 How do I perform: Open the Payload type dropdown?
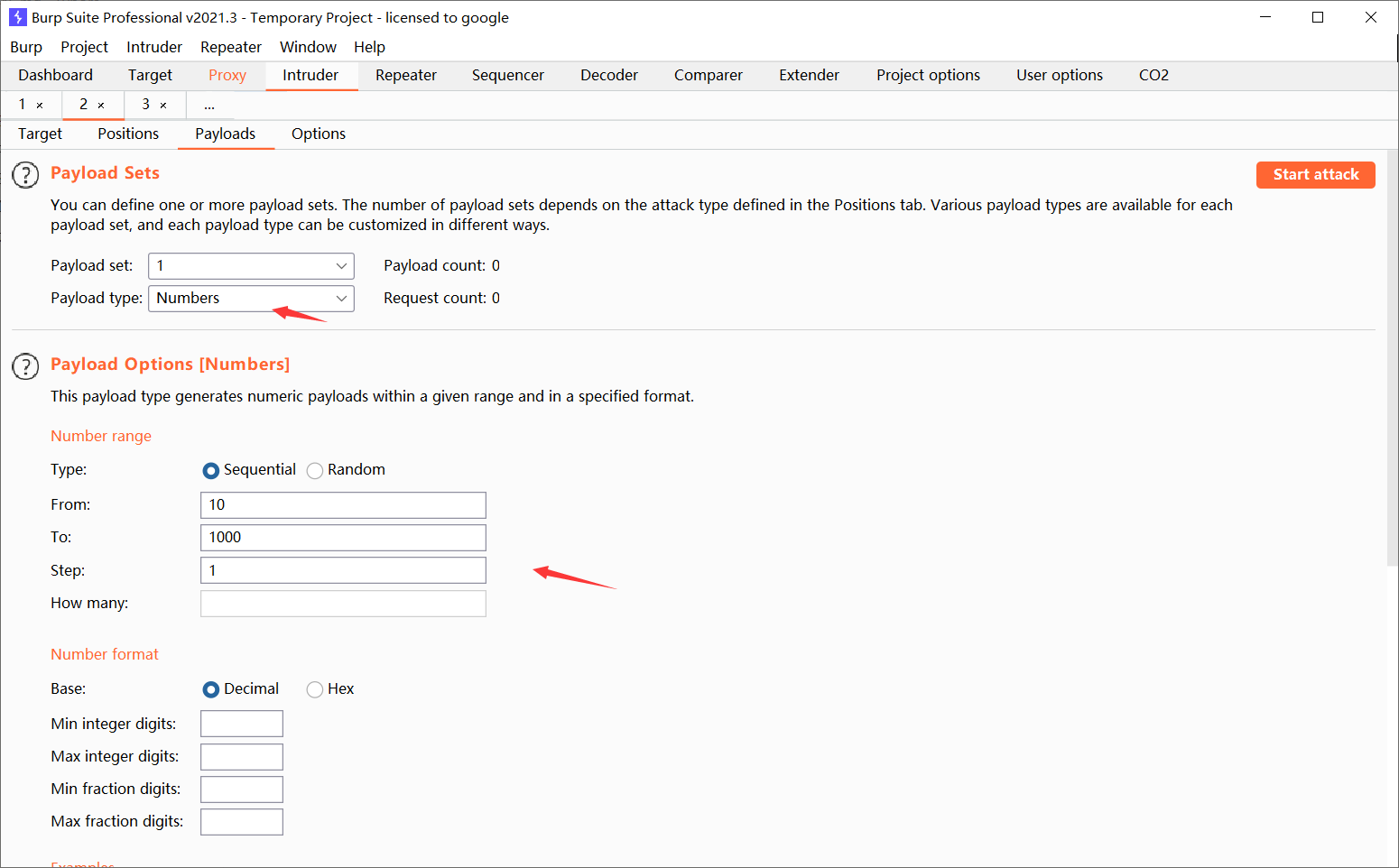point(251,298)
